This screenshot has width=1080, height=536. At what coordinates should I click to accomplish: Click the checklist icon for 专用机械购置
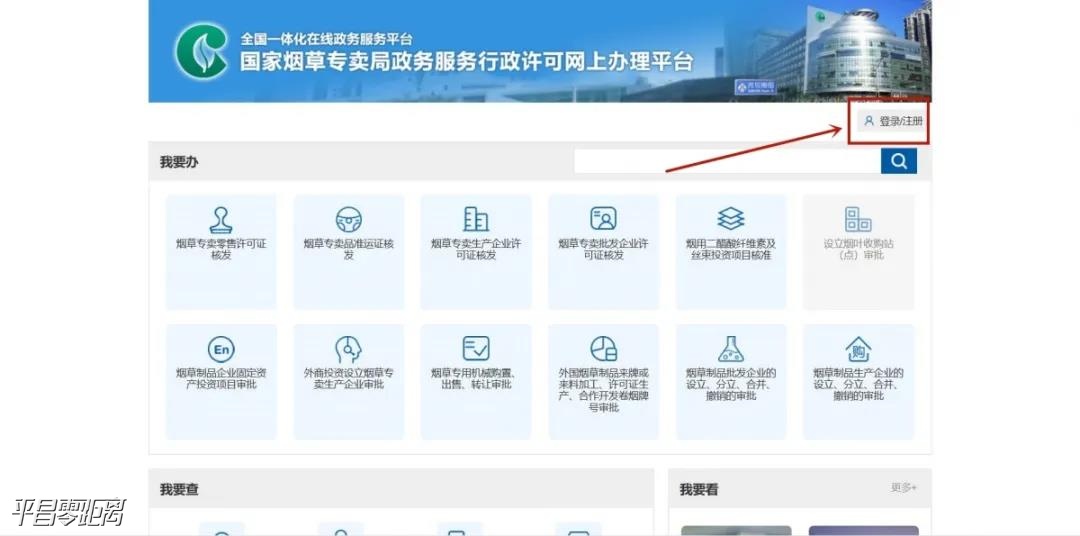coord(476,349)
